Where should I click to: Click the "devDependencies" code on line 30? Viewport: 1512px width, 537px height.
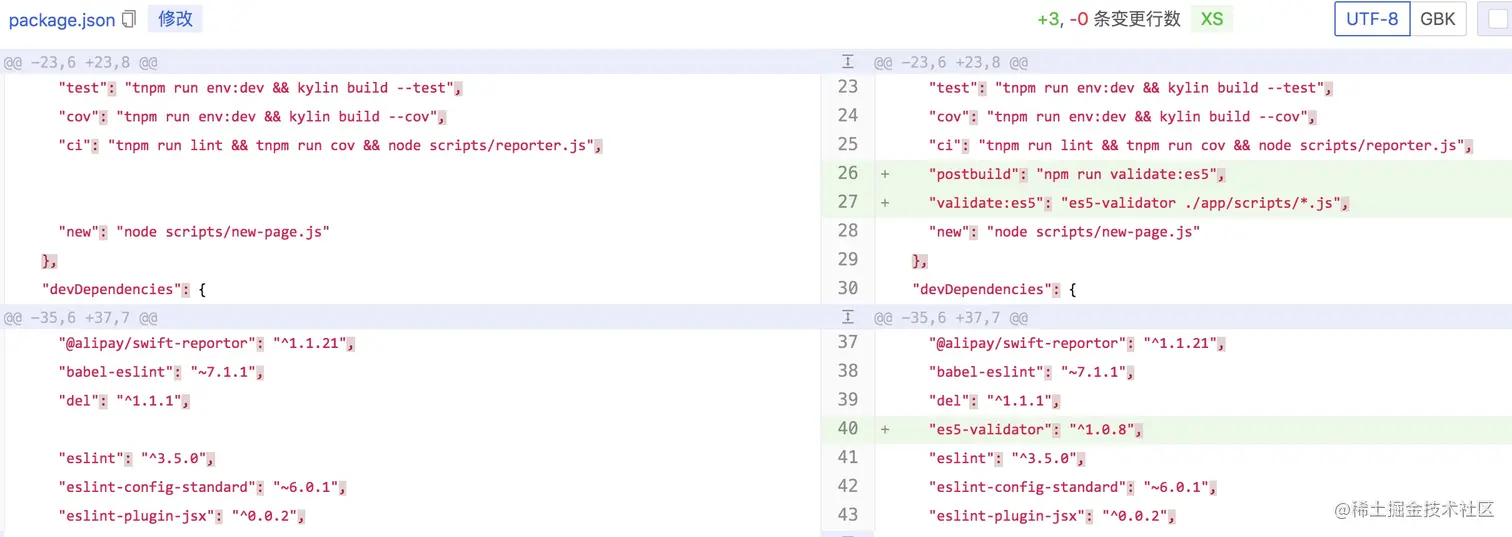(x=994, y=290)
